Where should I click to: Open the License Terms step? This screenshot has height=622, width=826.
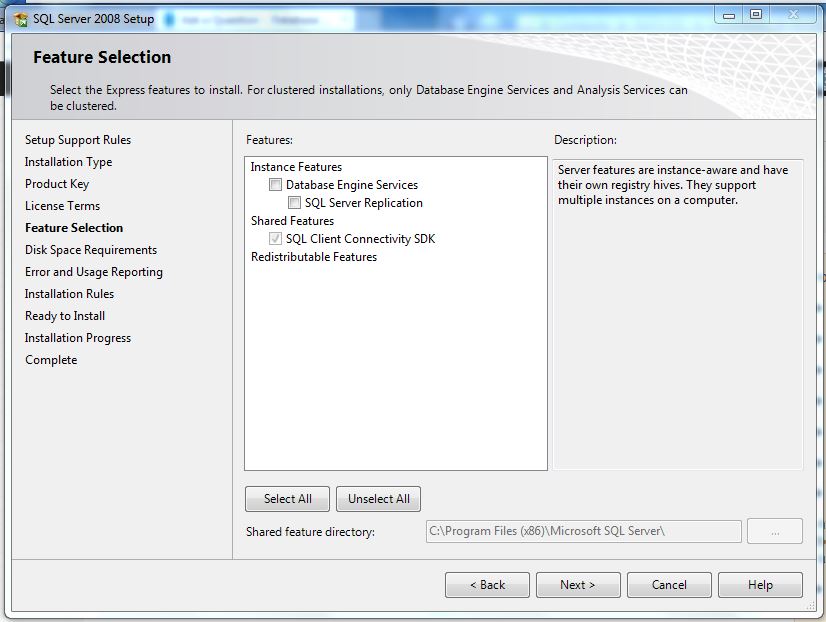(62, 206)
